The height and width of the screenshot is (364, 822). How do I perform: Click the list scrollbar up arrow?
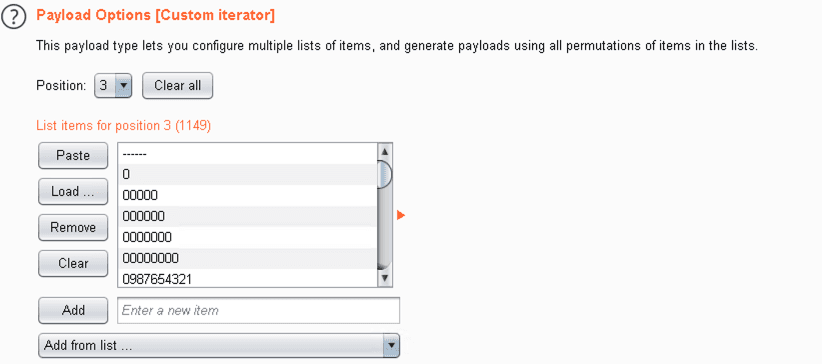385,152
